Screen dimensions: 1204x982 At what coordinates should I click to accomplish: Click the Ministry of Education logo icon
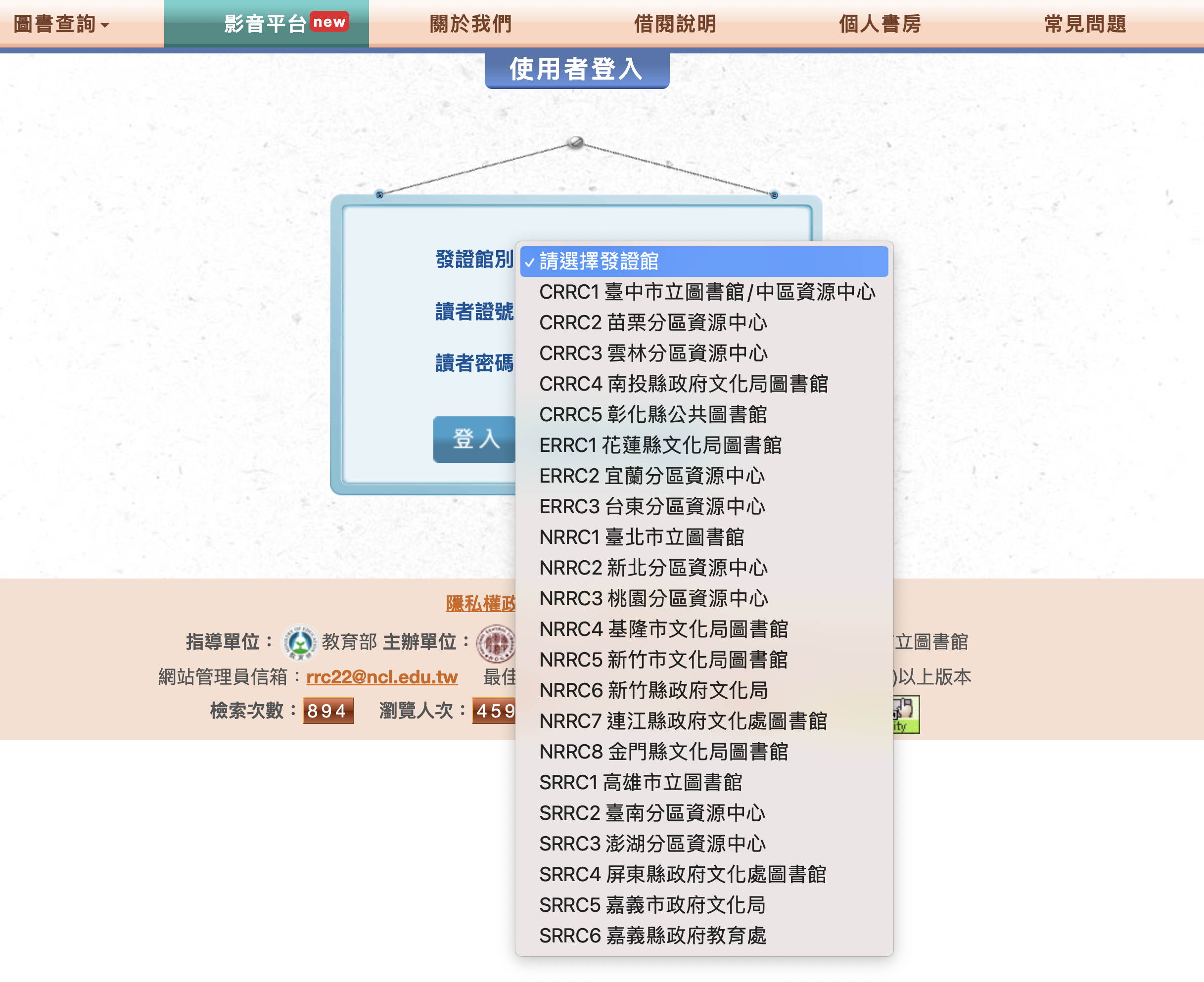tap(299, 642)
